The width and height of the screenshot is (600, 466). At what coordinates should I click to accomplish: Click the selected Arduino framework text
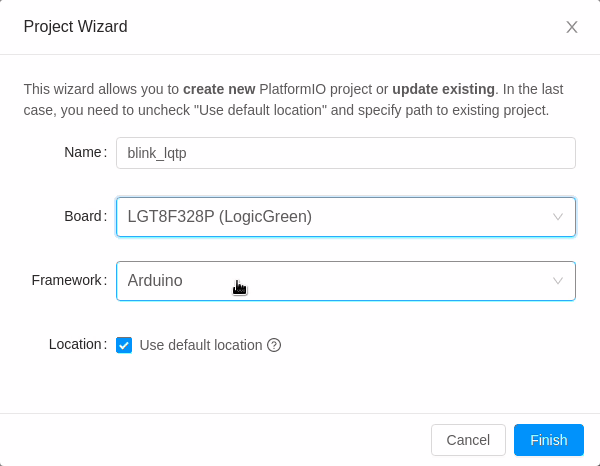click(x=155, y=281)
